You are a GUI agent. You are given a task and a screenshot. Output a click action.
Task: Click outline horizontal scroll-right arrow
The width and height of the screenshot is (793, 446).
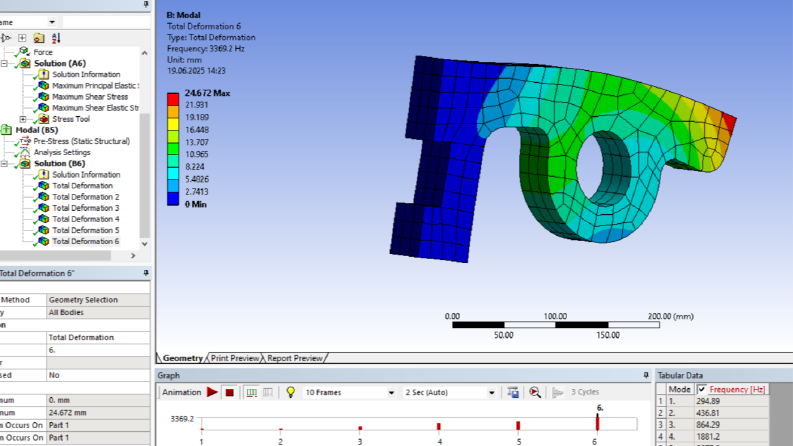point(133,256)
